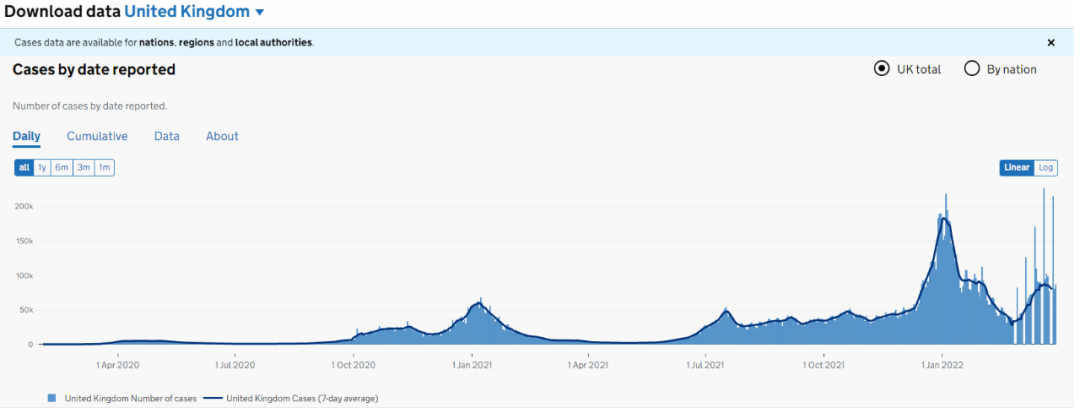Show all time range
Viewport: 1080px width, 408px height.
tap(24, 168)
